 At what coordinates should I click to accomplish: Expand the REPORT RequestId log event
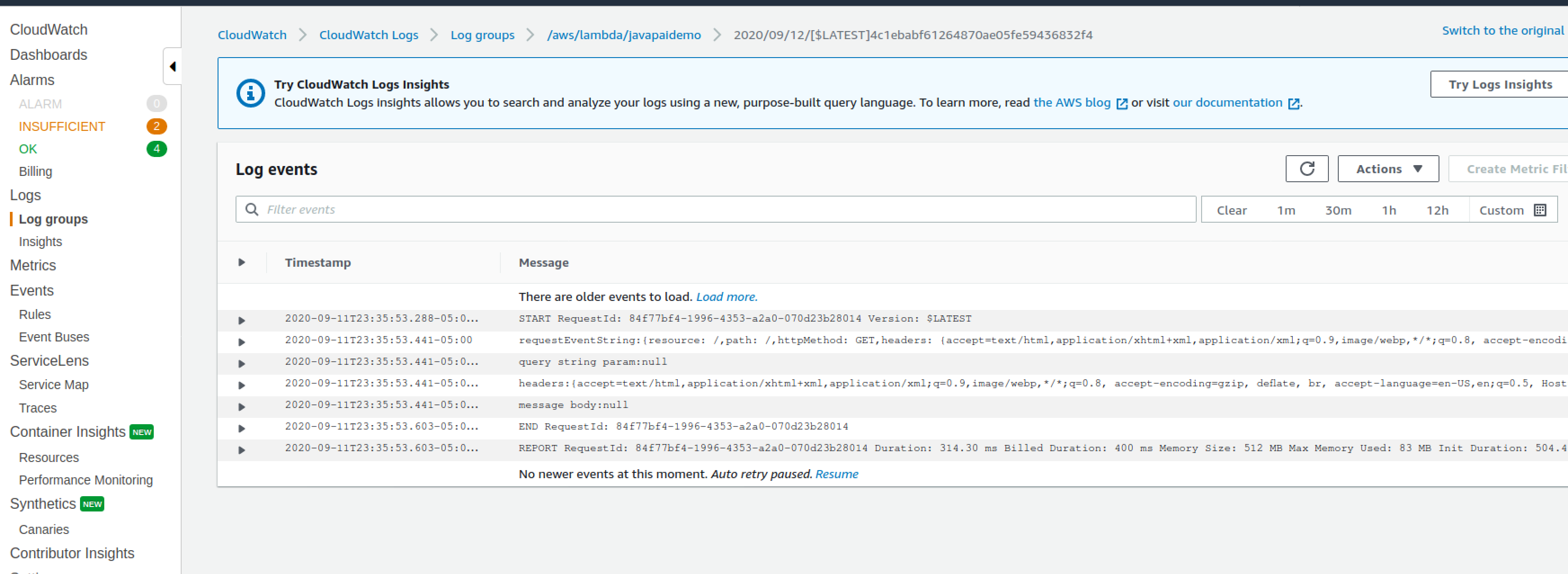click(242, 450)
